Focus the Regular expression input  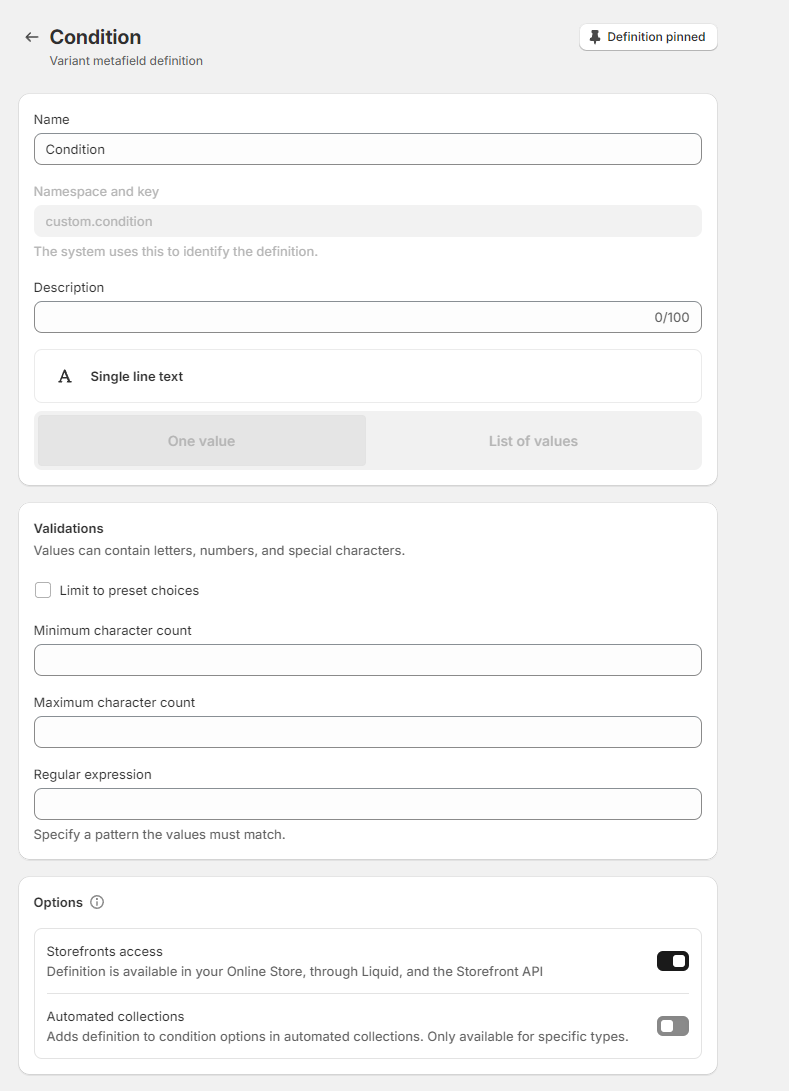pyautogui.click(x=367, y=804)
